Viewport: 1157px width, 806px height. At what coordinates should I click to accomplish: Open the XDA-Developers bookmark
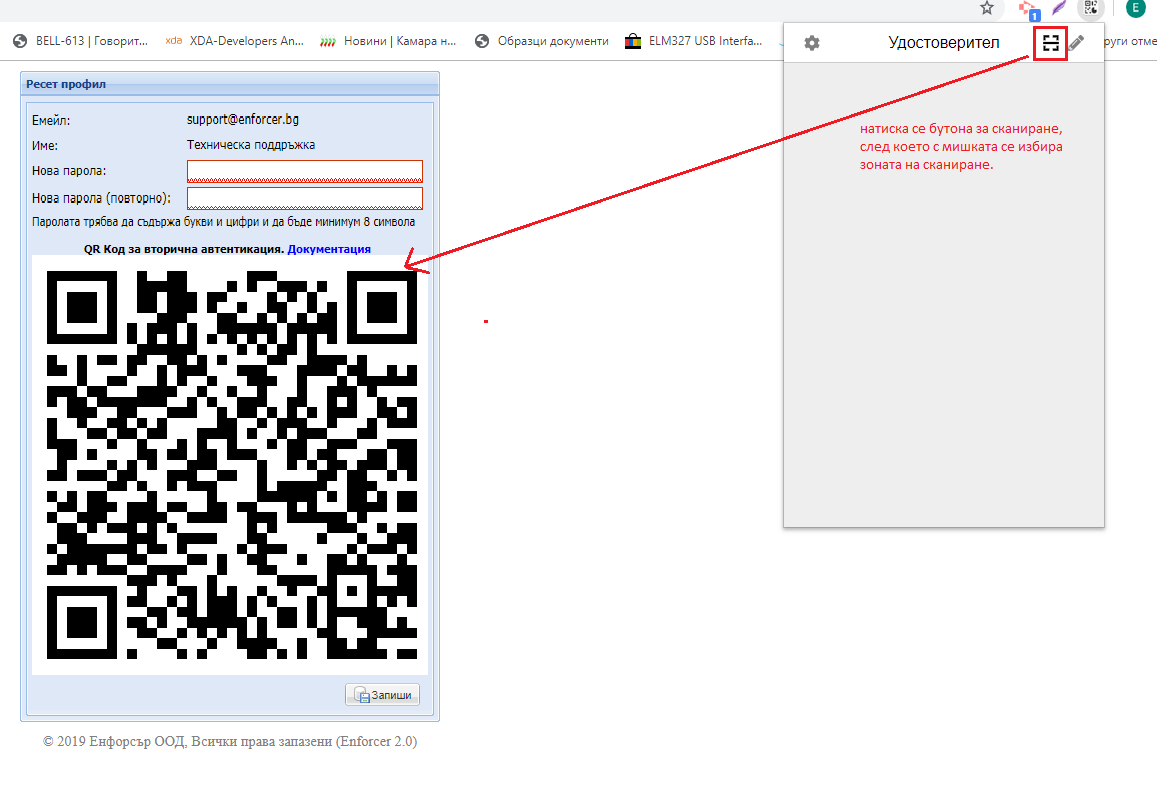coord(235,41)
